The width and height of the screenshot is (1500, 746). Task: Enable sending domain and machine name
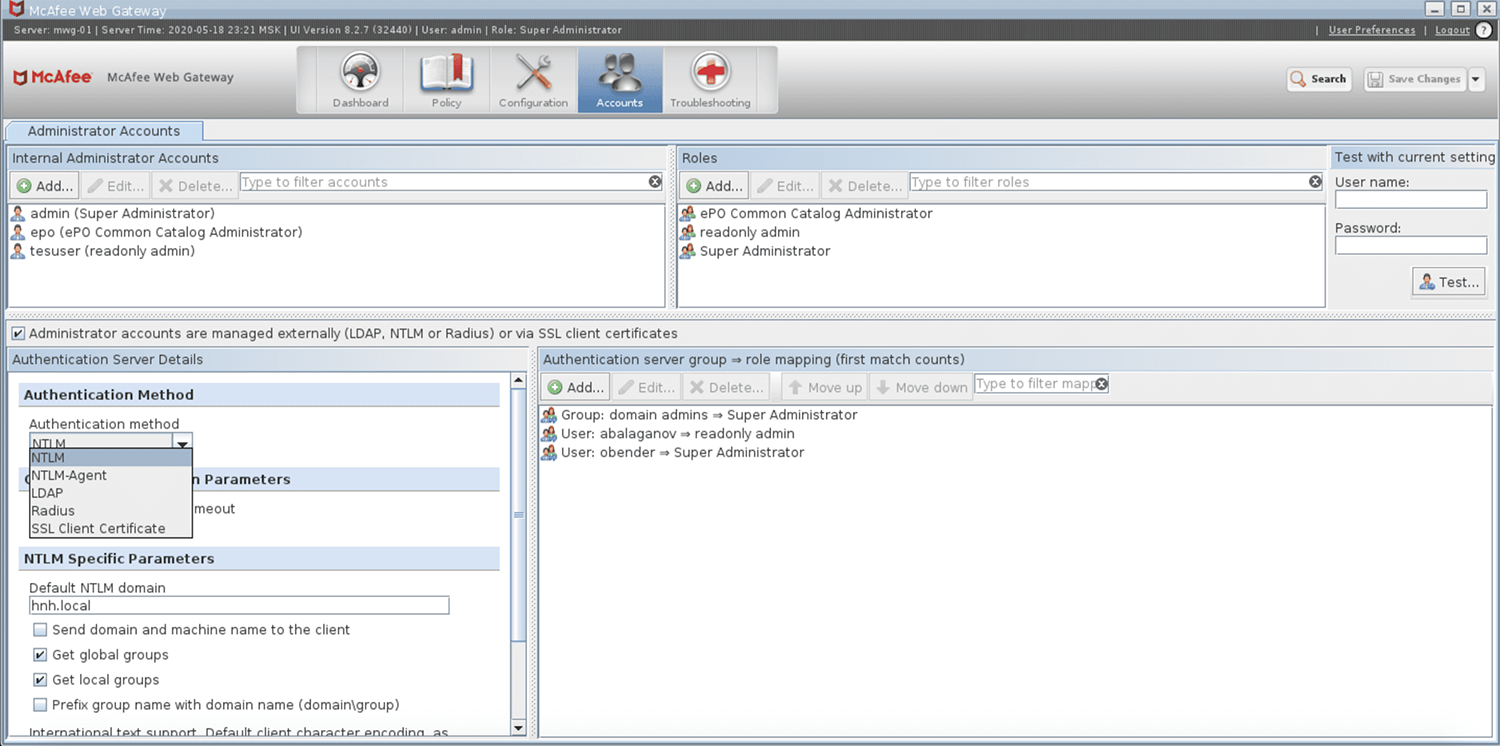(40, 630)
